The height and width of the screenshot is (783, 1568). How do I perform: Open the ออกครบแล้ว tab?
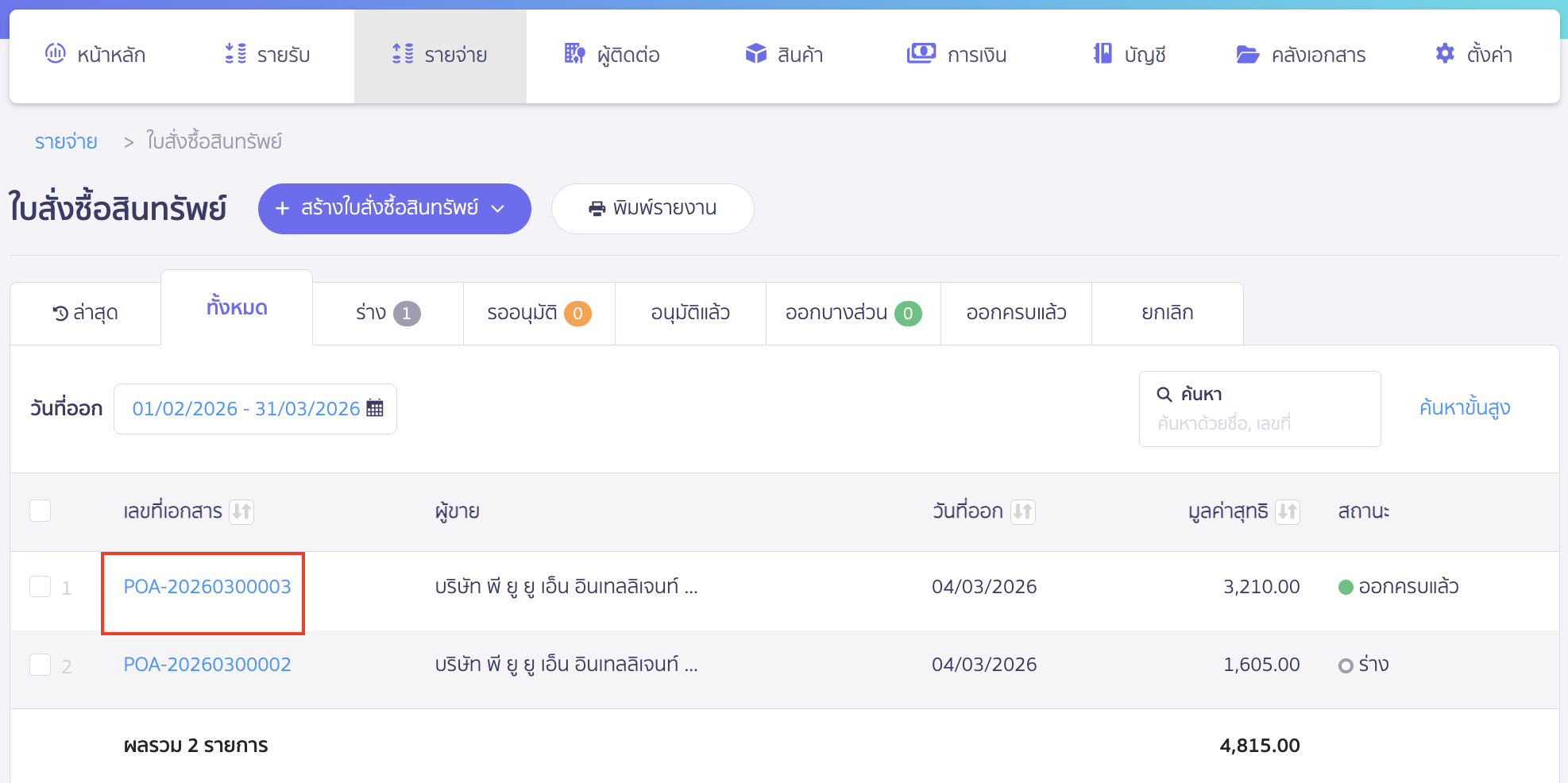[1015, 312]
